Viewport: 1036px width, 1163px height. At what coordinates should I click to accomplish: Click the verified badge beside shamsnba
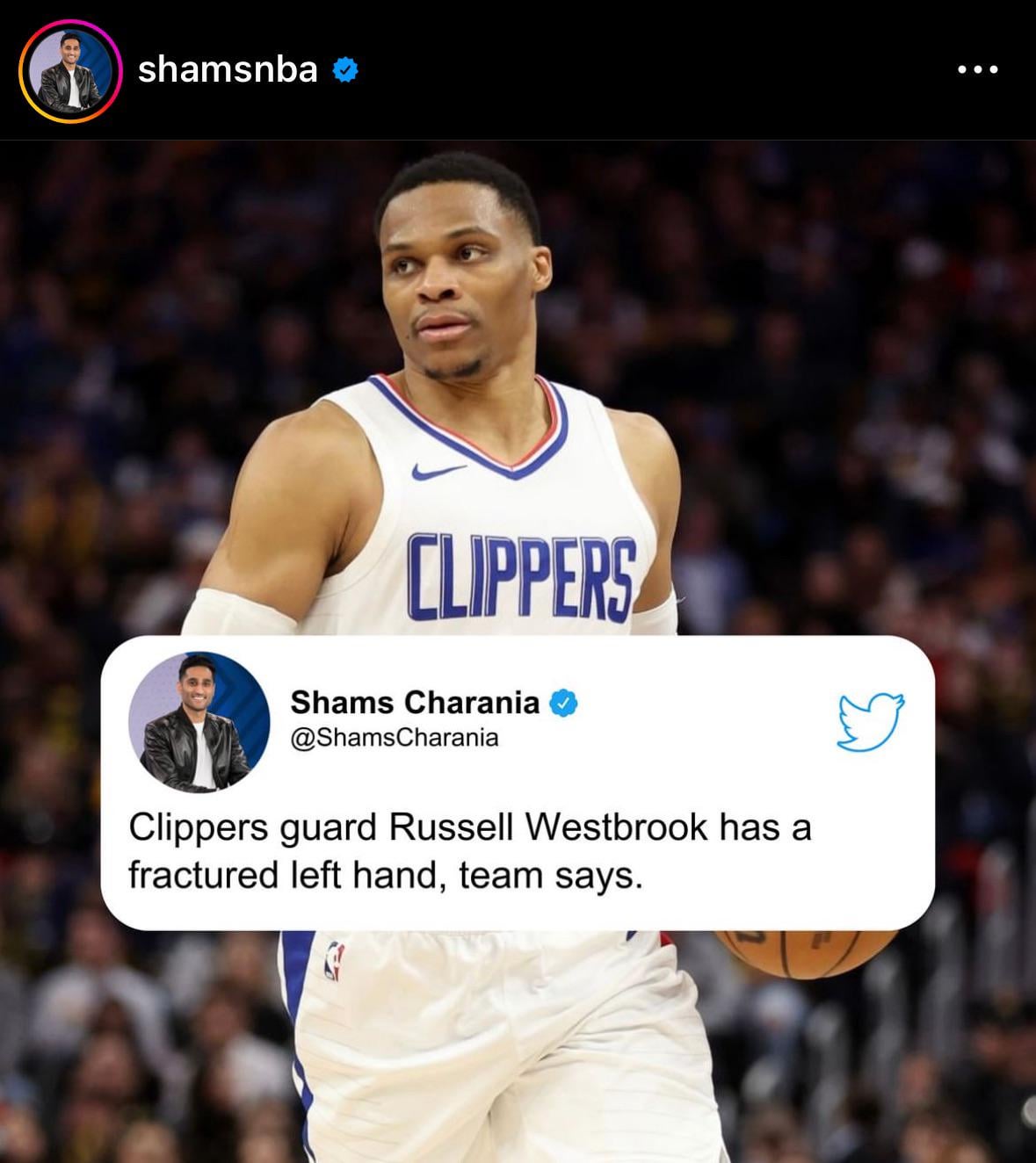345,69
